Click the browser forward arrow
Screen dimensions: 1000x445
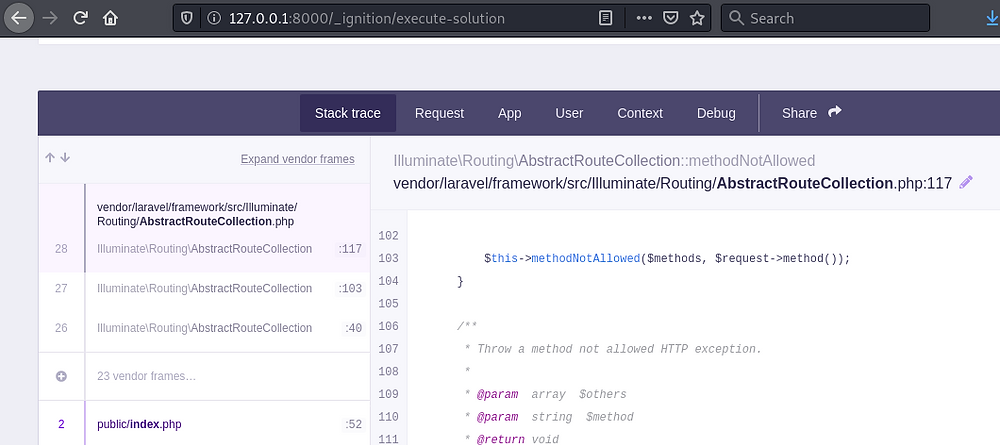click(x=50, y=18)
